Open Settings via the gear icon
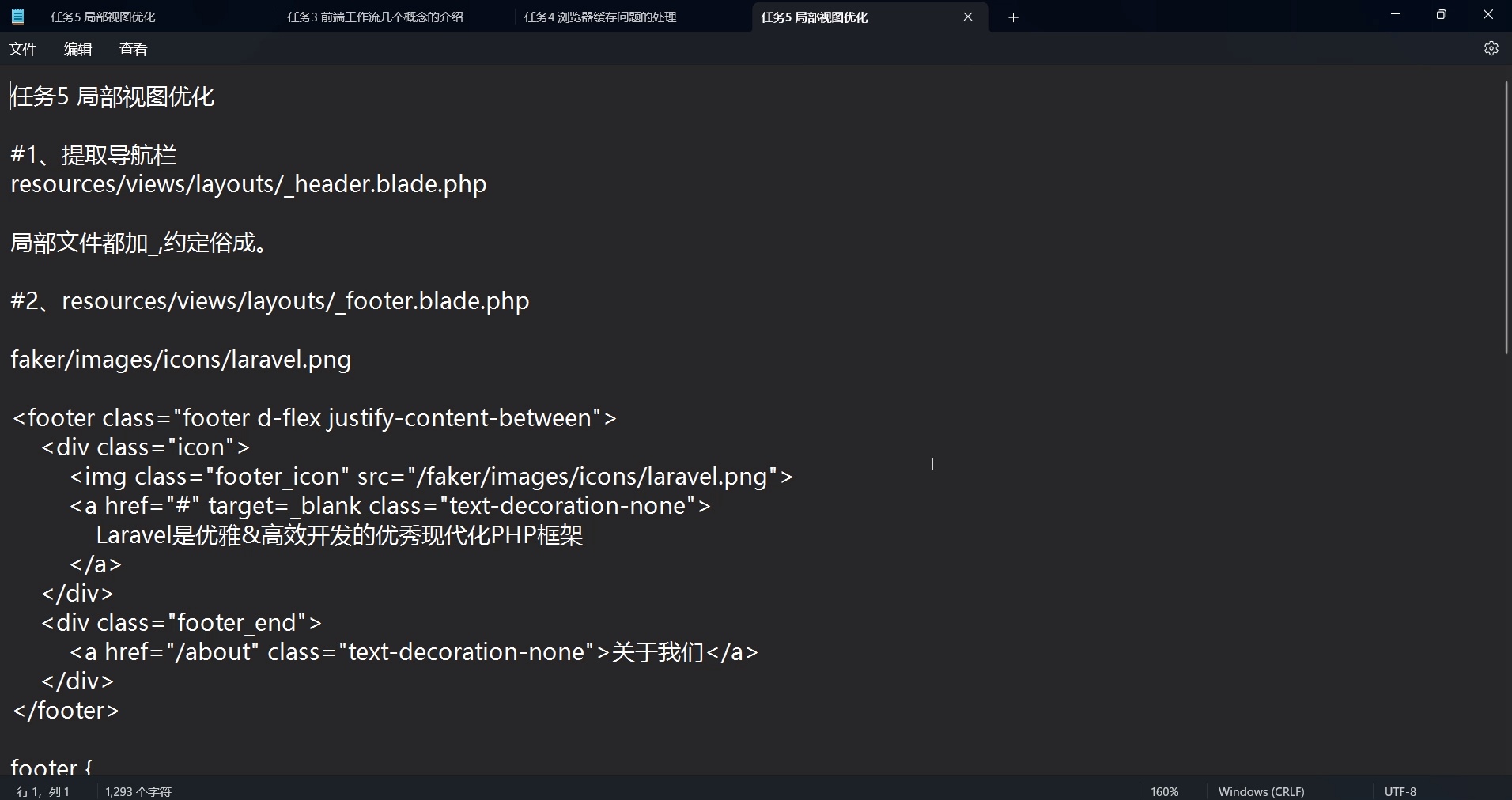This screenshot has height=800, width=1512. 1491,48
